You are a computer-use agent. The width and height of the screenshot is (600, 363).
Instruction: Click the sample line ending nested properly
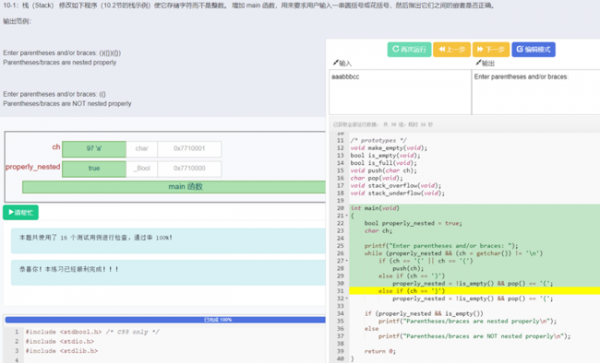pyautogui.click(x=60, y=62)
